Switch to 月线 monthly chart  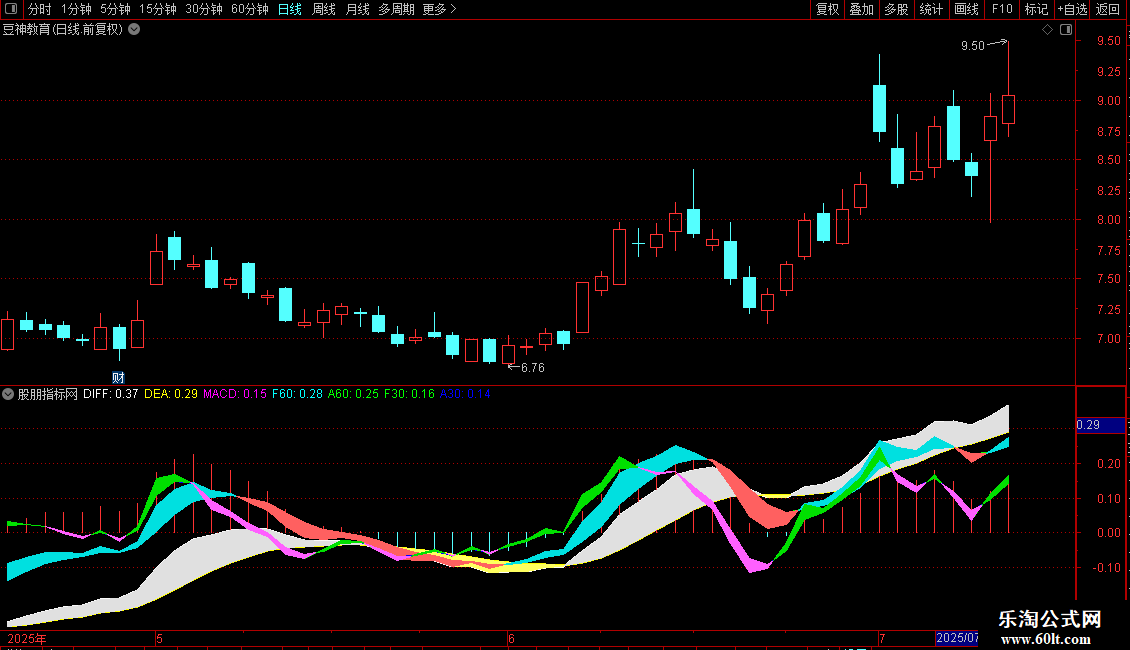[x=357, y=9]
